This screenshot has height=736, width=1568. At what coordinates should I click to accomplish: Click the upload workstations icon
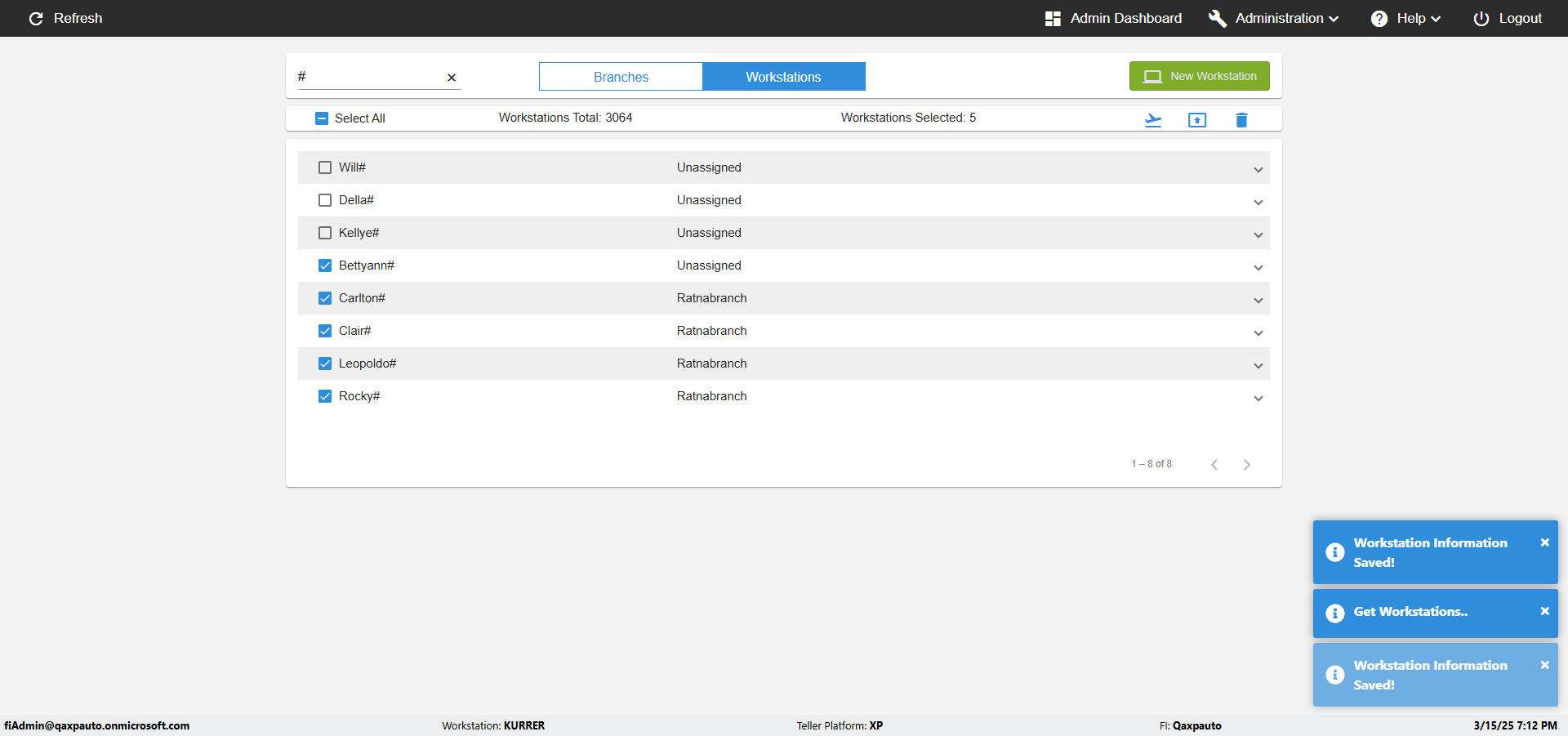[1197, 120]
